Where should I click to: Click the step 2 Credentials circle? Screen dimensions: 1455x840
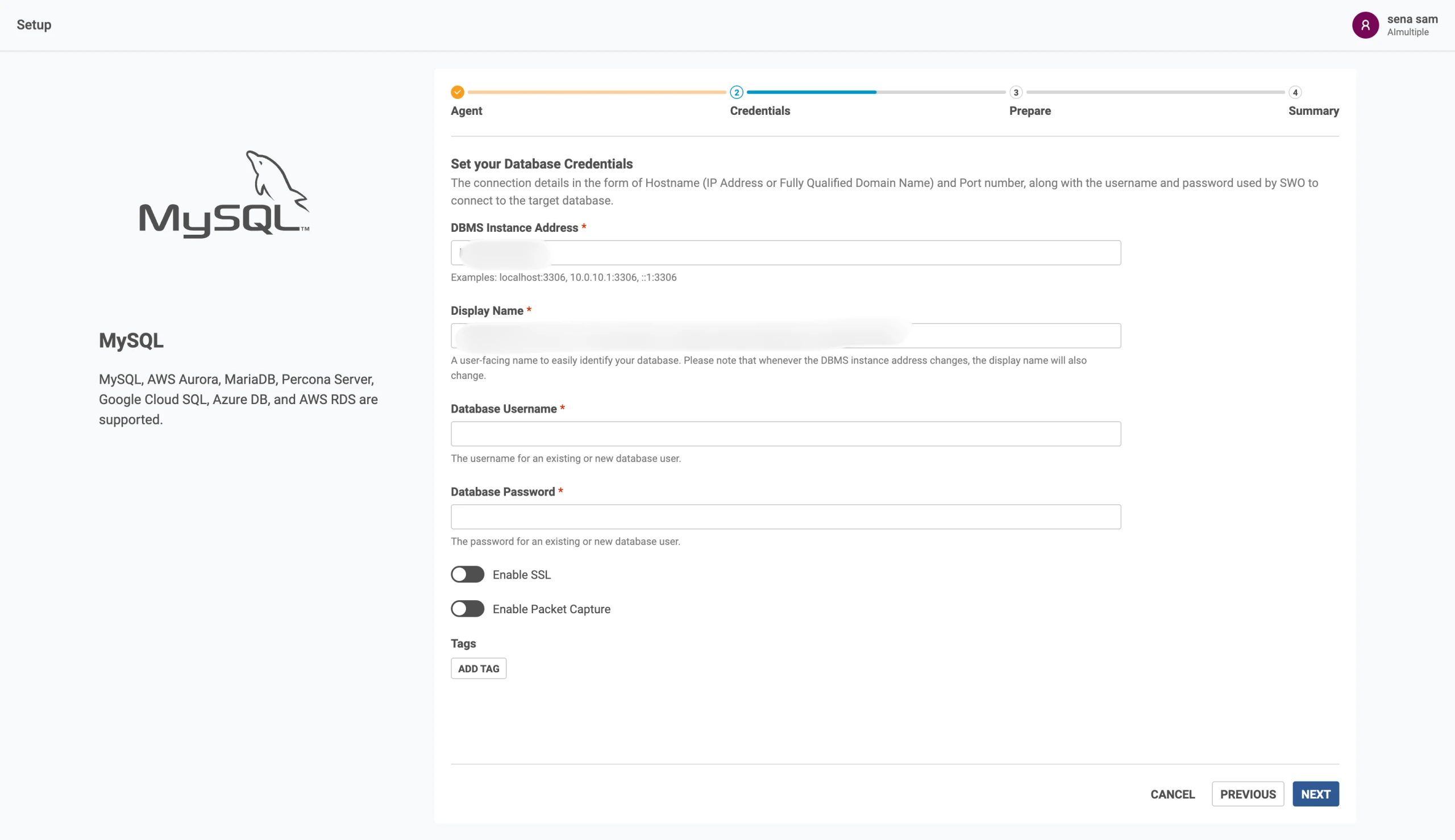pyautogui.click(x=736, y=92)
